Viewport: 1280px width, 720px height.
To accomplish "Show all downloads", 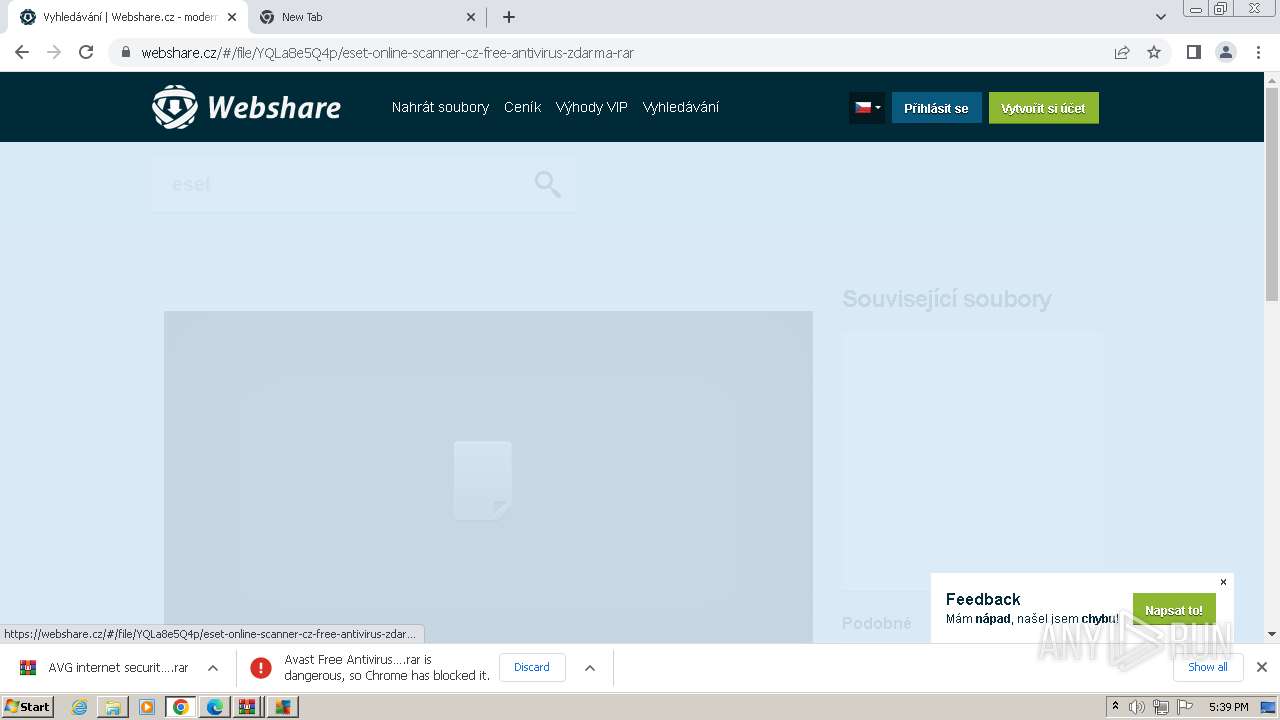I will 1207,667.
